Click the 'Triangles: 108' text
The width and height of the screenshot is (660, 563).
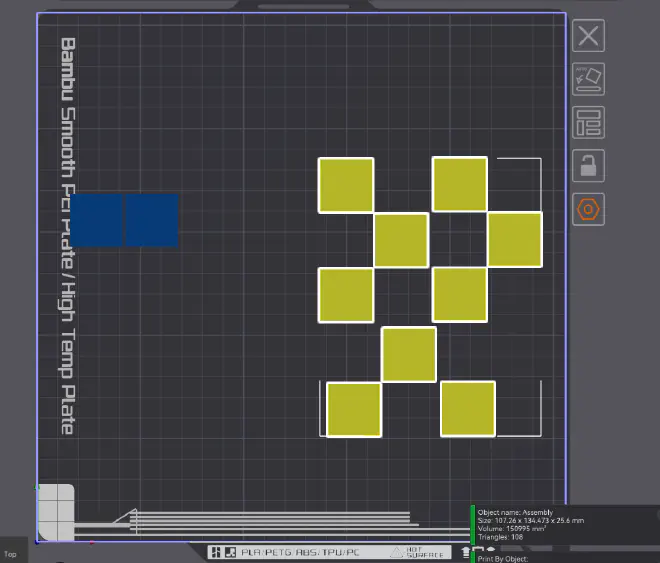coord(500,537)
